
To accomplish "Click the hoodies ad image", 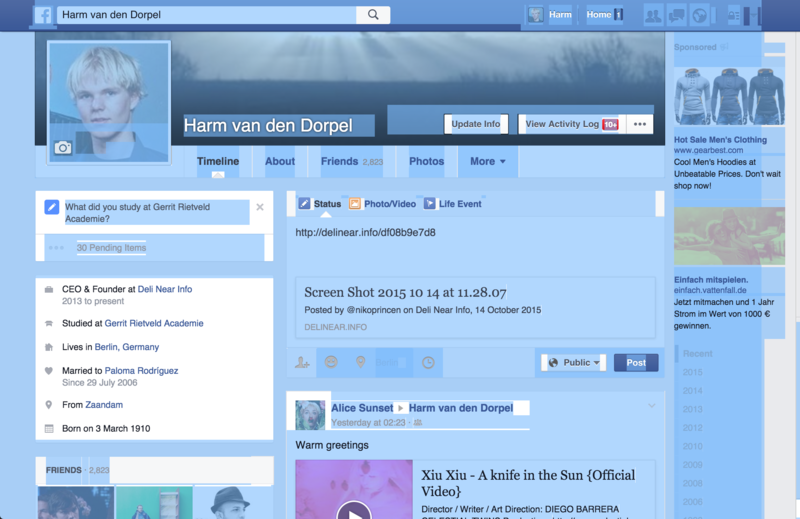I will click(x=729, y=97).
